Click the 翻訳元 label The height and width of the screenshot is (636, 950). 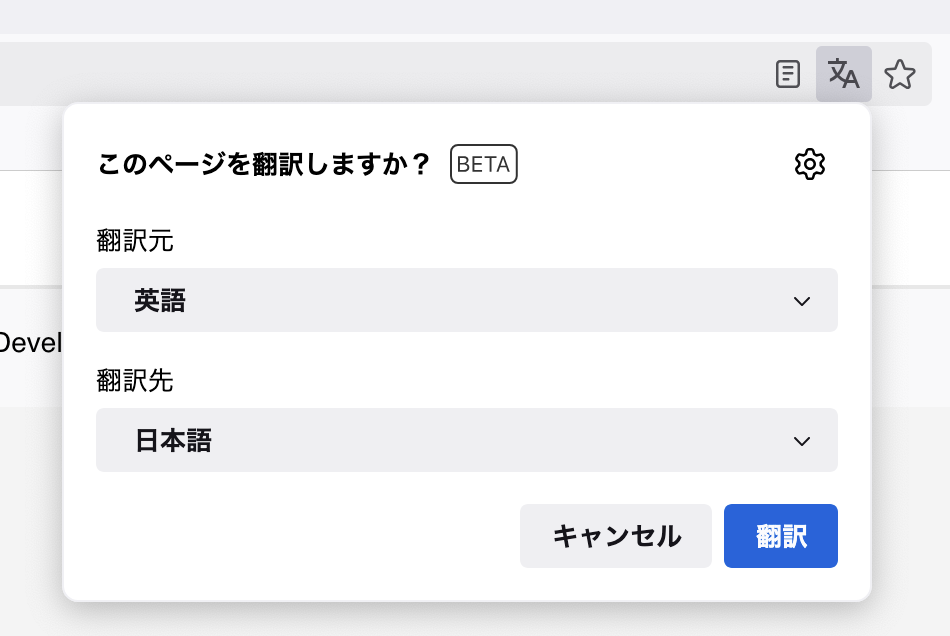(x=135, y=240)
